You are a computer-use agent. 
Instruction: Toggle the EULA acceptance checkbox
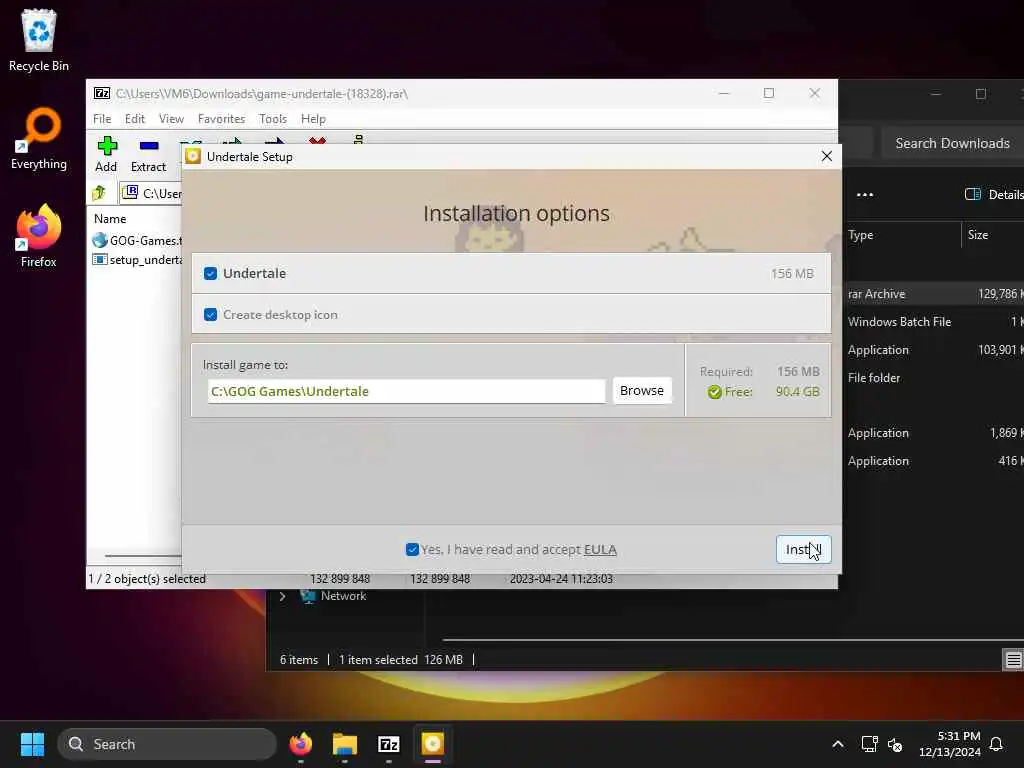[412, 549]
